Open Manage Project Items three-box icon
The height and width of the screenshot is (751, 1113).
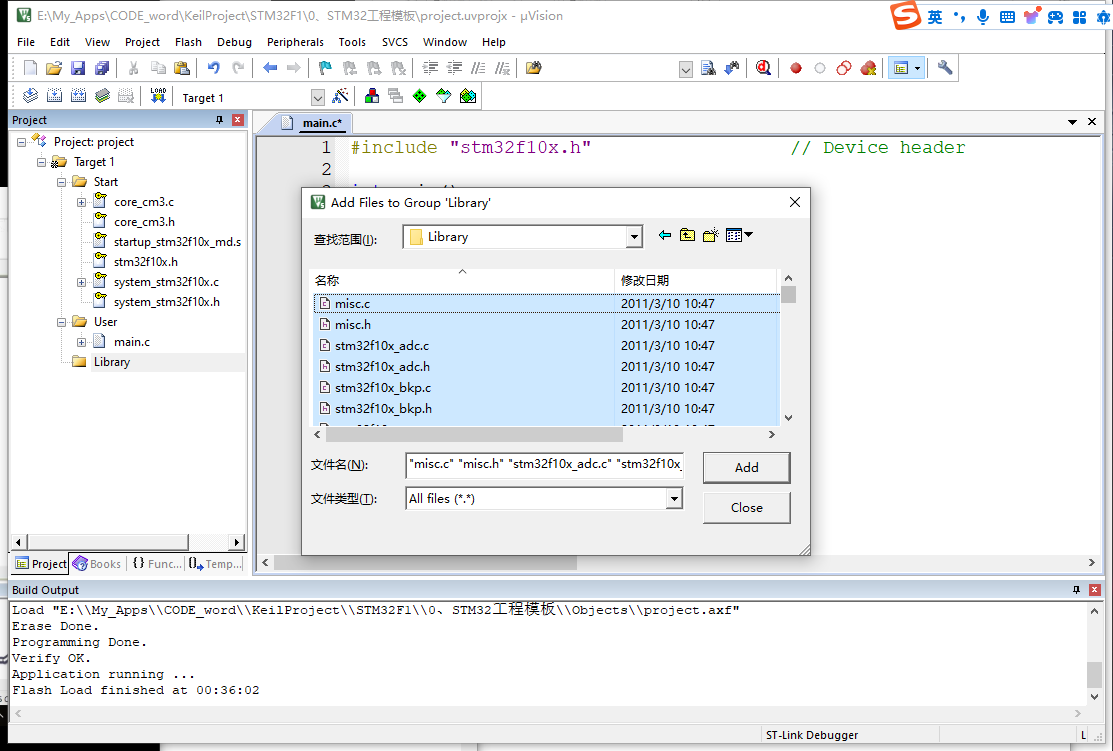click(x=371, y=96)
